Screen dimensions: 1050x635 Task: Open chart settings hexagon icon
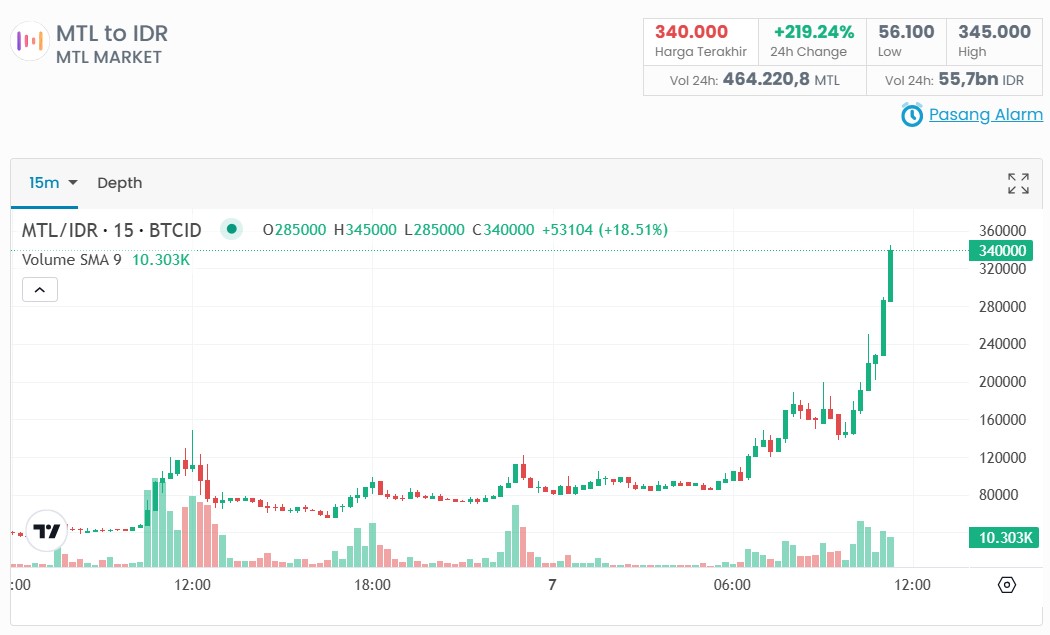[1006, 585]
